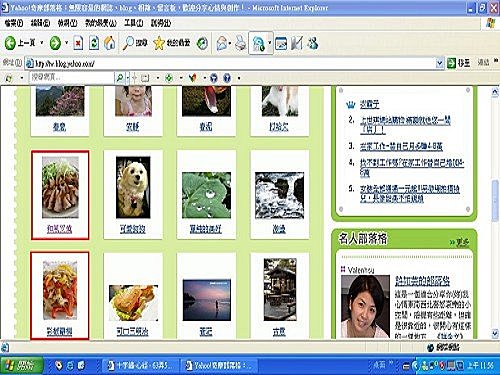
Task: Click the Windows Start button on the taskbar
Action: click(x=22, y=366)
